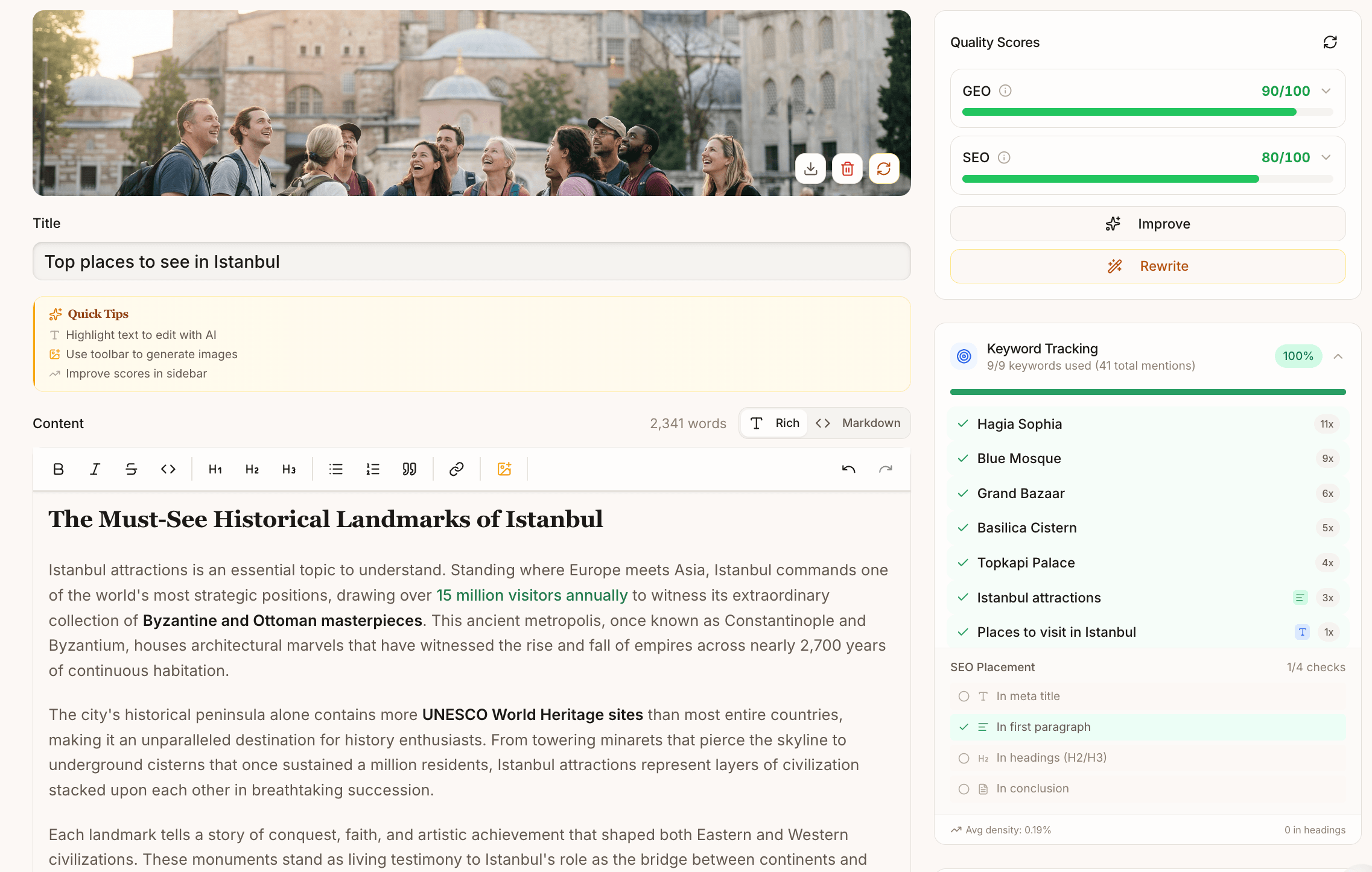Switch to Markdown editing mode
The width and height of the screenshot is (1372, 872).
click(x=870, y=423)
